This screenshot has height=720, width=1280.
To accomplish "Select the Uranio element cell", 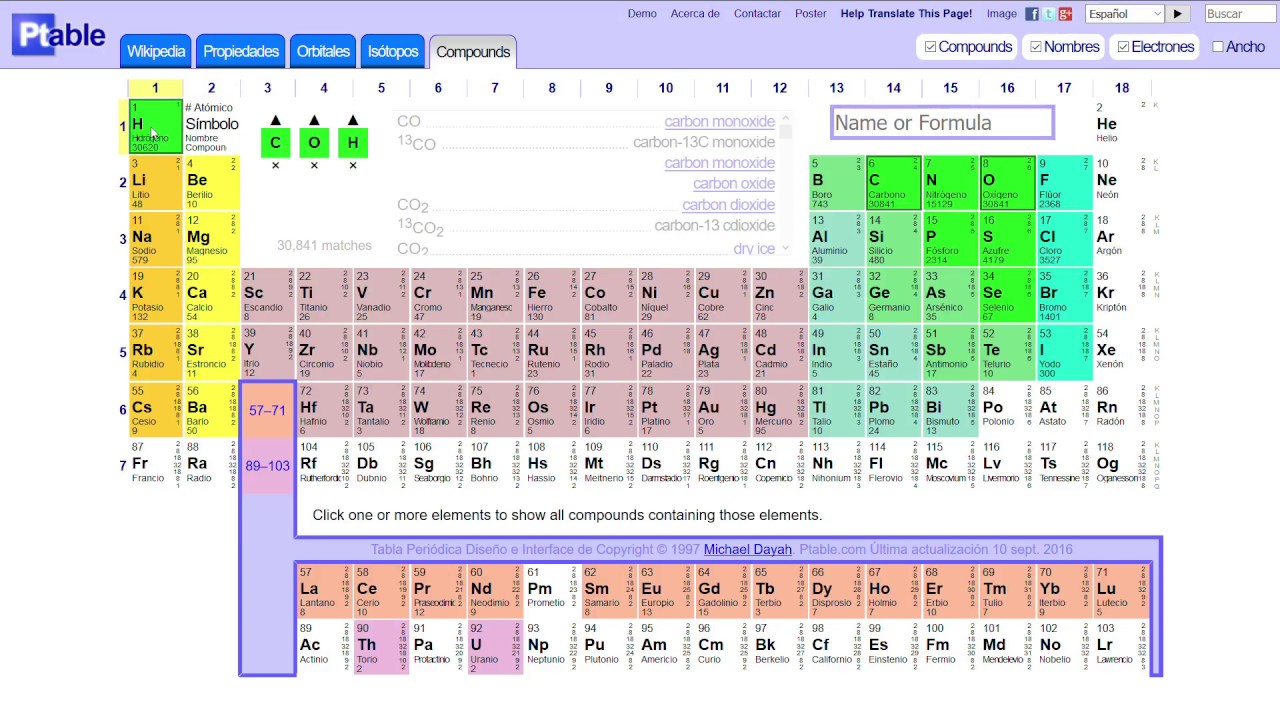I will coord(495,647).
